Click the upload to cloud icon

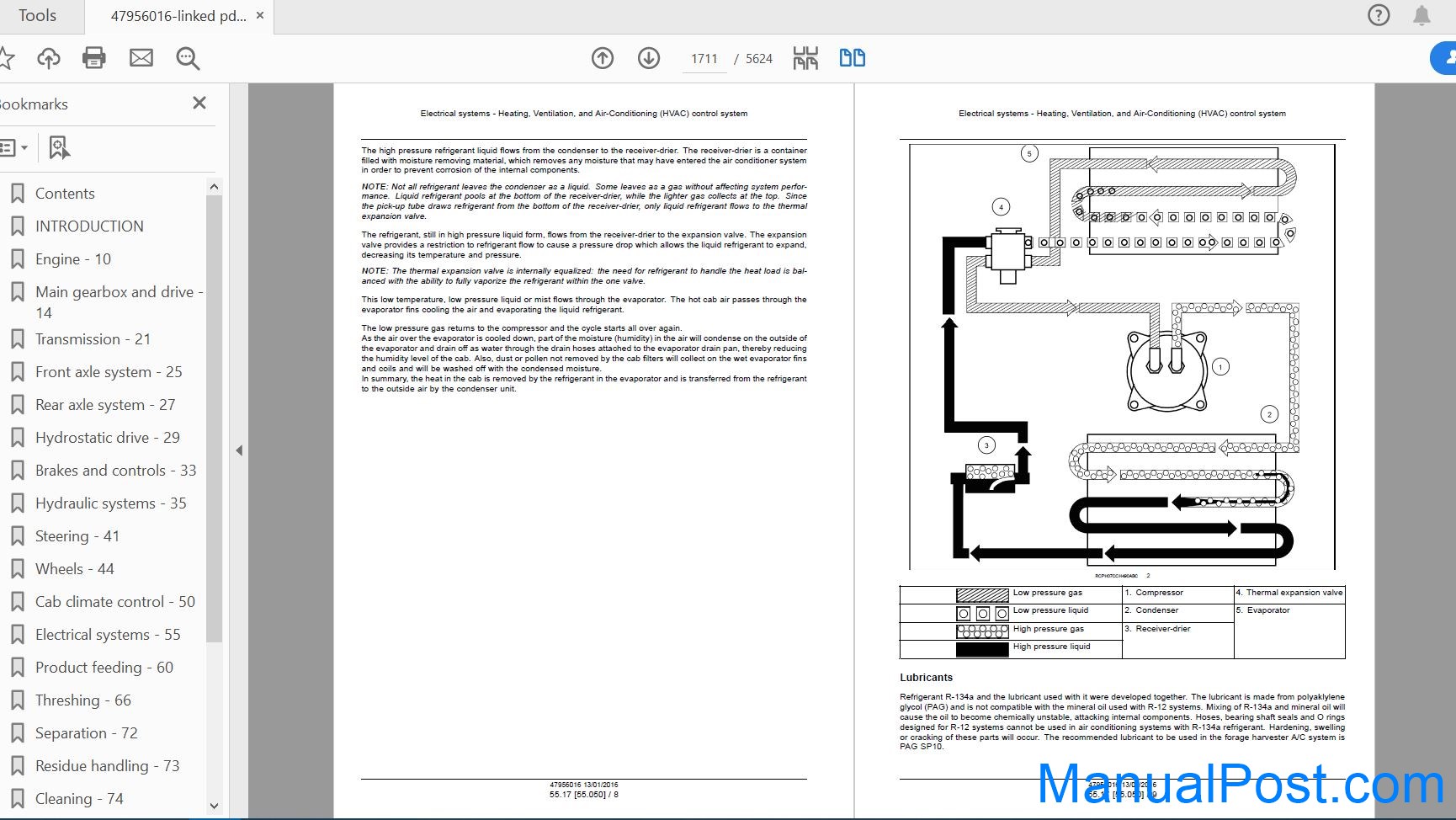coord(49,58)
